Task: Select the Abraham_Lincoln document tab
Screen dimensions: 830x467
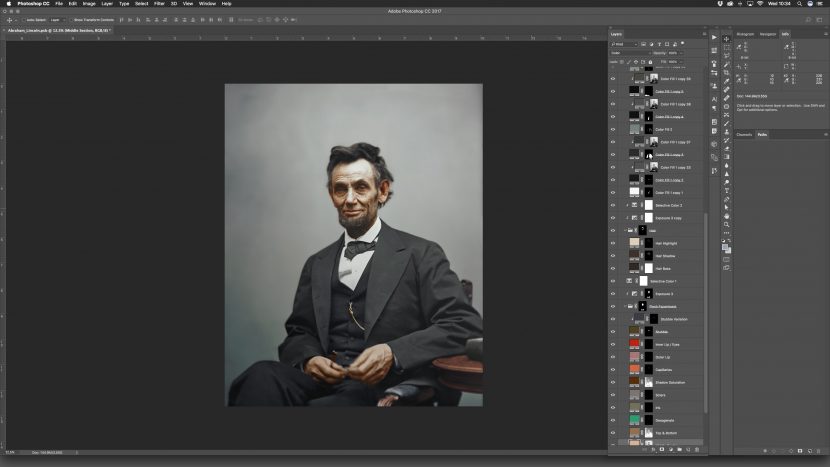Action: (58, 31)
